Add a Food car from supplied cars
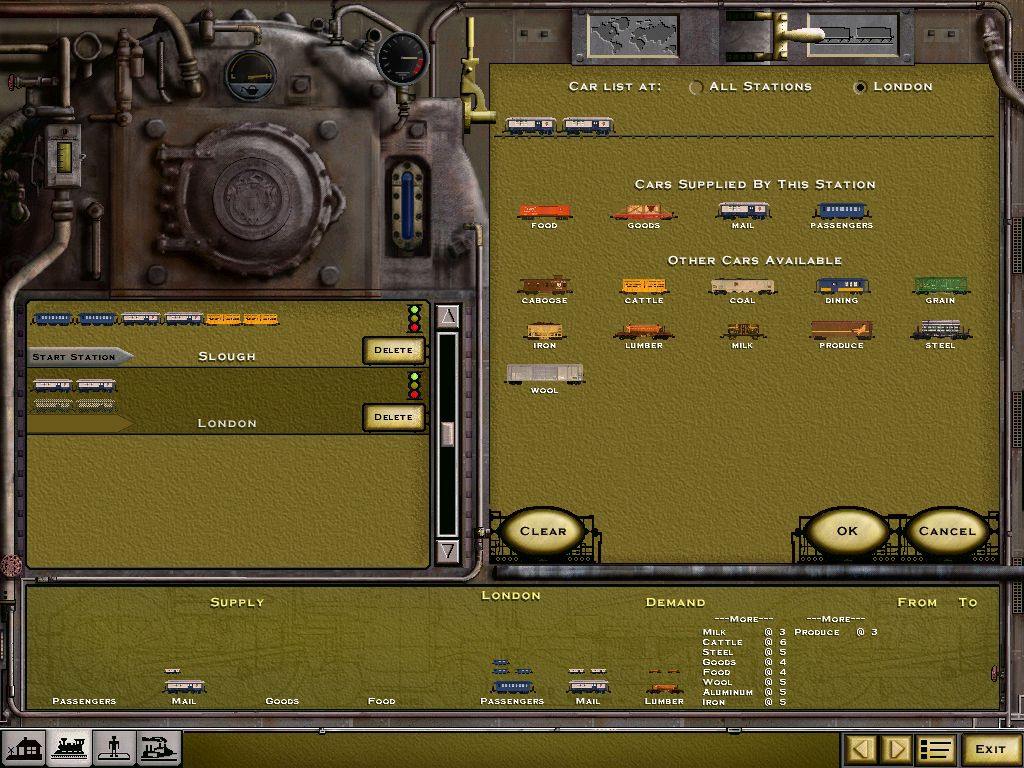1024x768 pixels. point(543,211)
